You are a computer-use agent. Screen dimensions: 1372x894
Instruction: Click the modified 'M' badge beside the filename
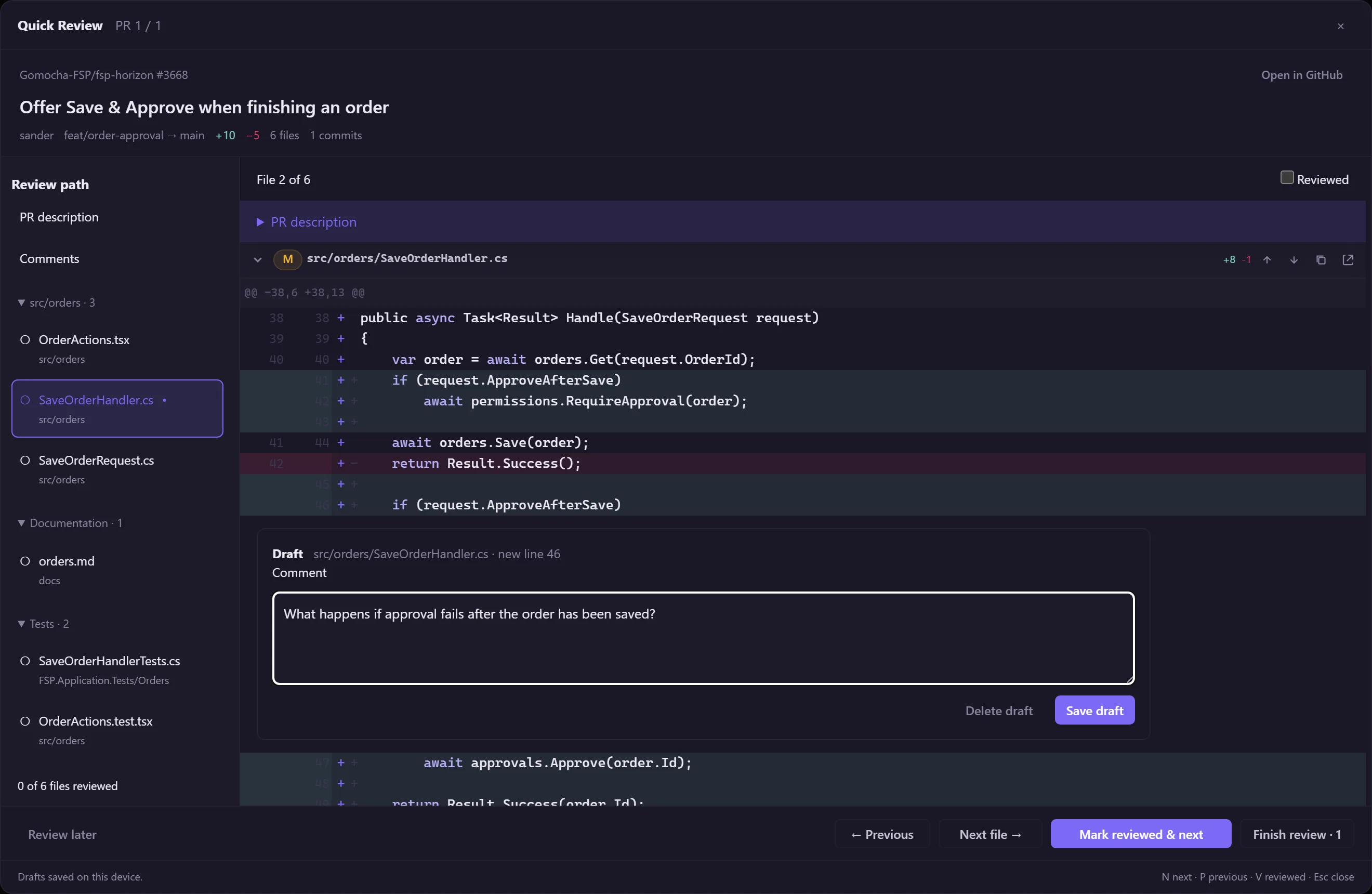coord(287,259)
